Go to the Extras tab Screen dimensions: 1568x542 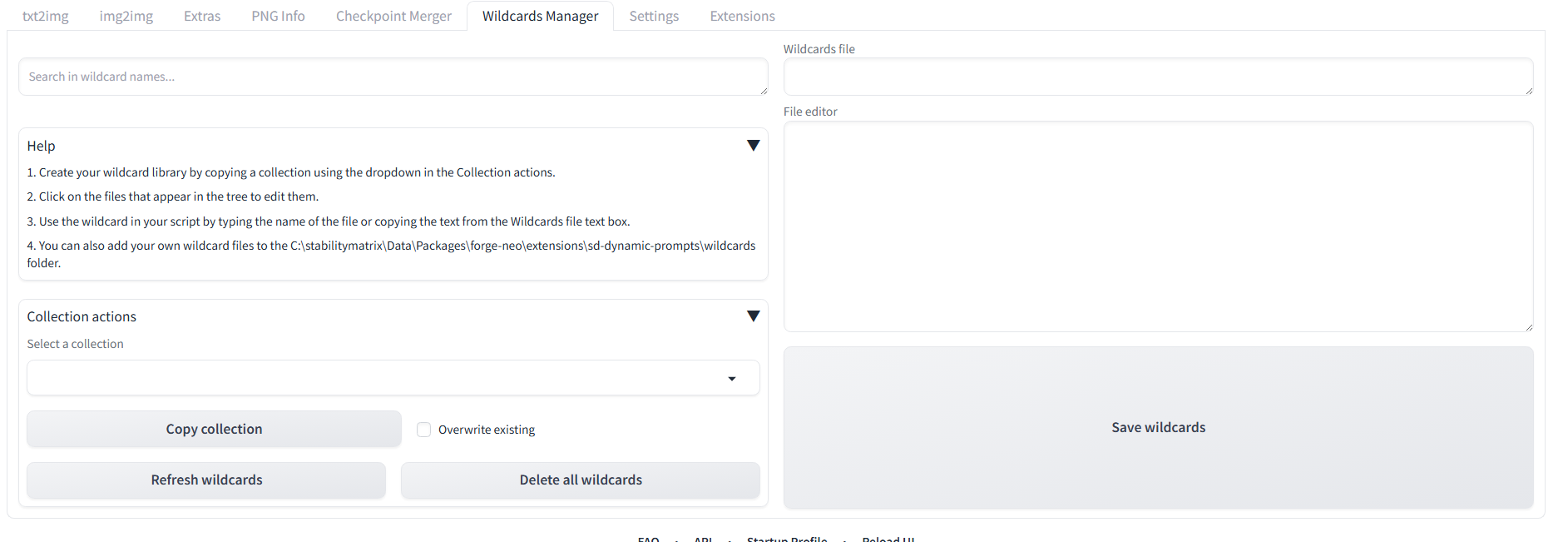tap(202, 16)
